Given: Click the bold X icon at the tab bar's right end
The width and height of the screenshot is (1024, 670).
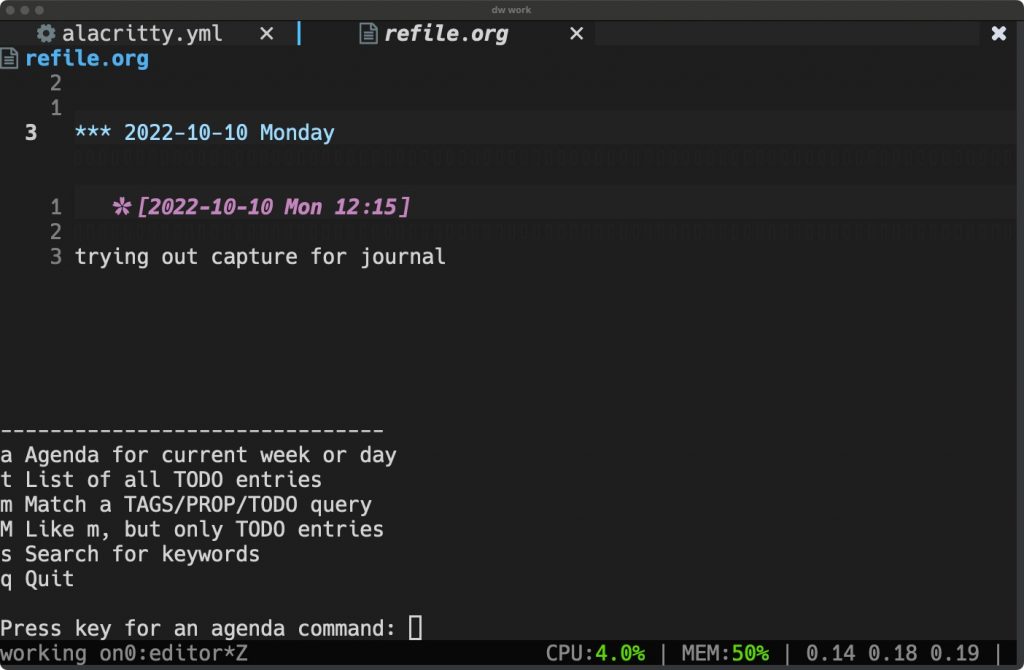Looking at the screenshot, I should click(999, 33).
